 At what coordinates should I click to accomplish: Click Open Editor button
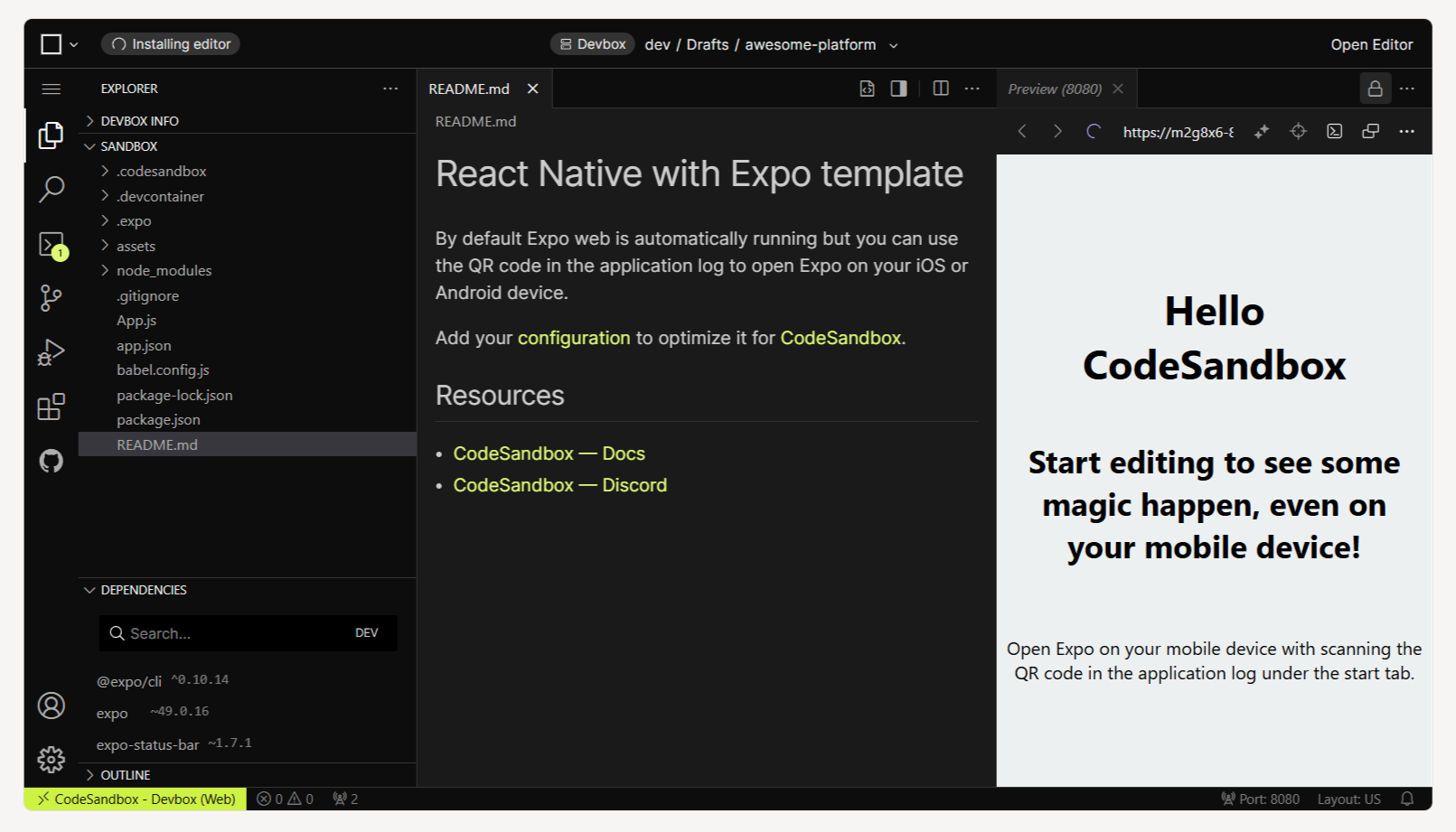(1371, 44)
